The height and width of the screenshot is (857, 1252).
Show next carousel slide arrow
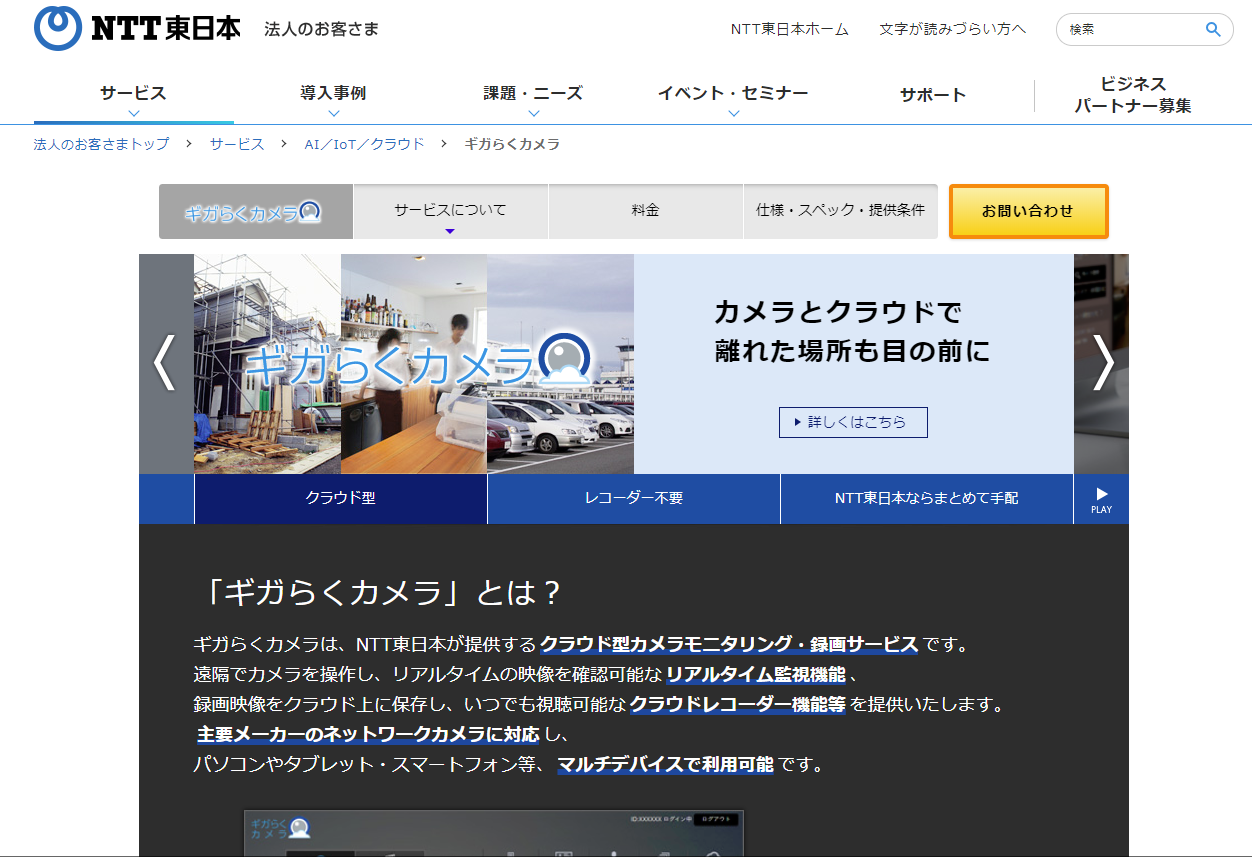click(1101, 363)
